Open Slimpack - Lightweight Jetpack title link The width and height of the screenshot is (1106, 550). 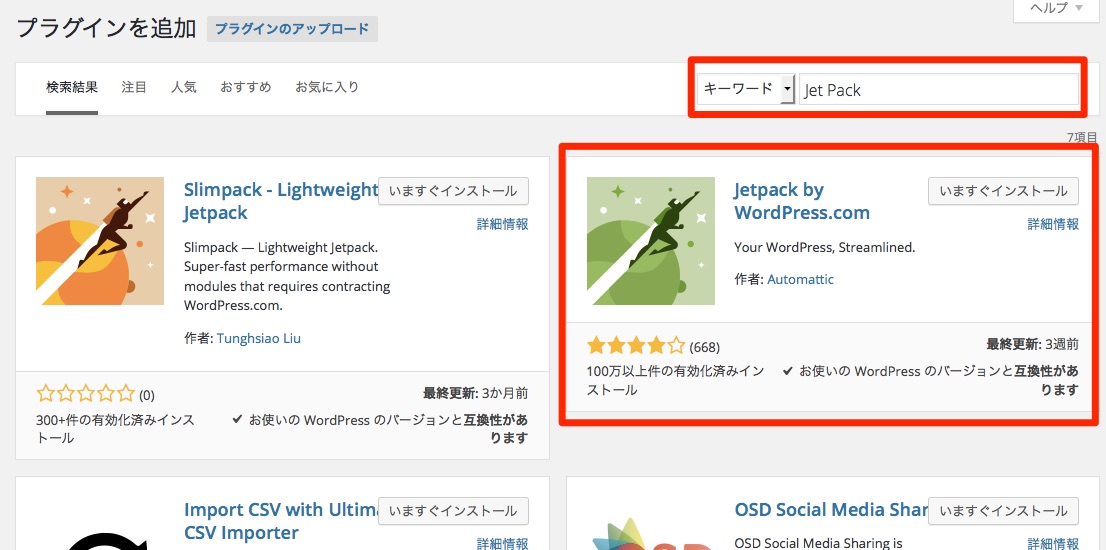click(281, 201)
